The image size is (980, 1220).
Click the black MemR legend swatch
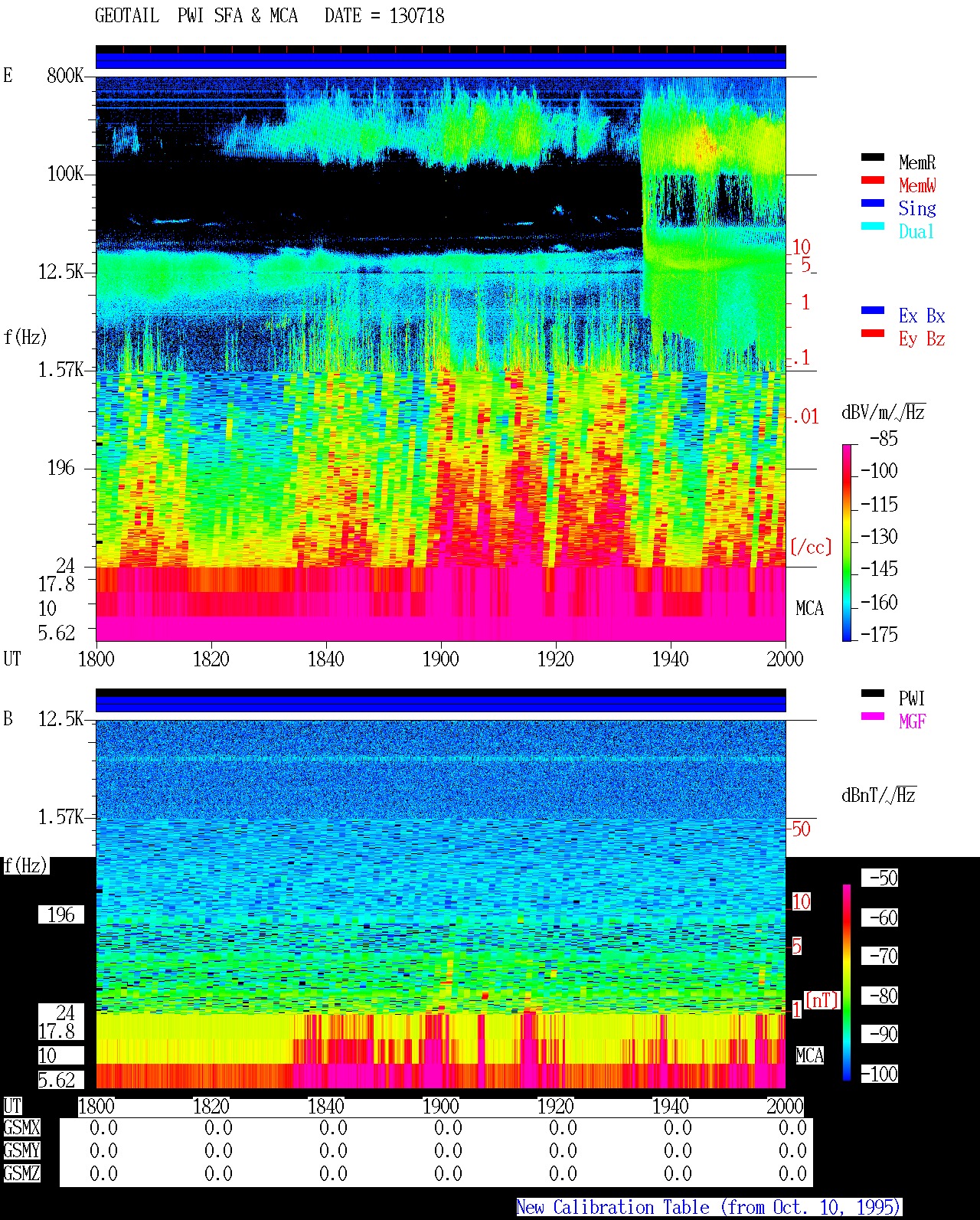(873, 158)
